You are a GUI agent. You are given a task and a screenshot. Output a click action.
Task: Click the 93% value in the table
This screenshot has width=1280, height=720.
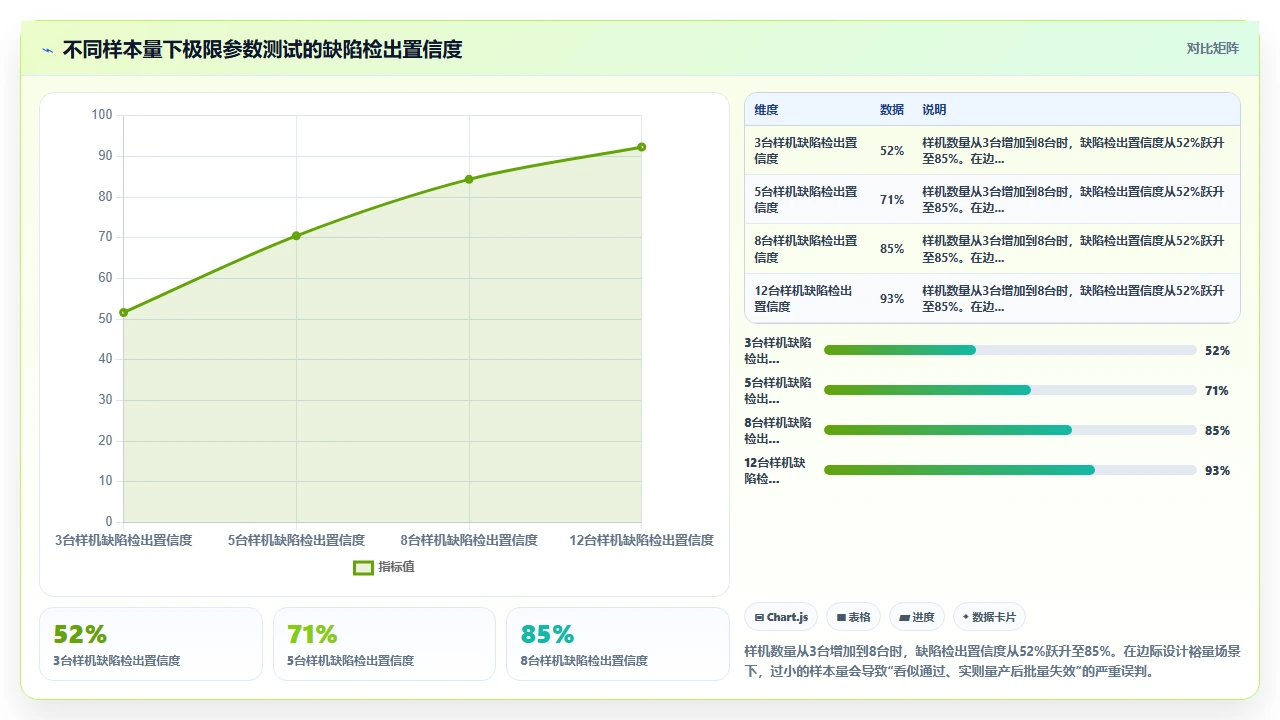point(892,298)
